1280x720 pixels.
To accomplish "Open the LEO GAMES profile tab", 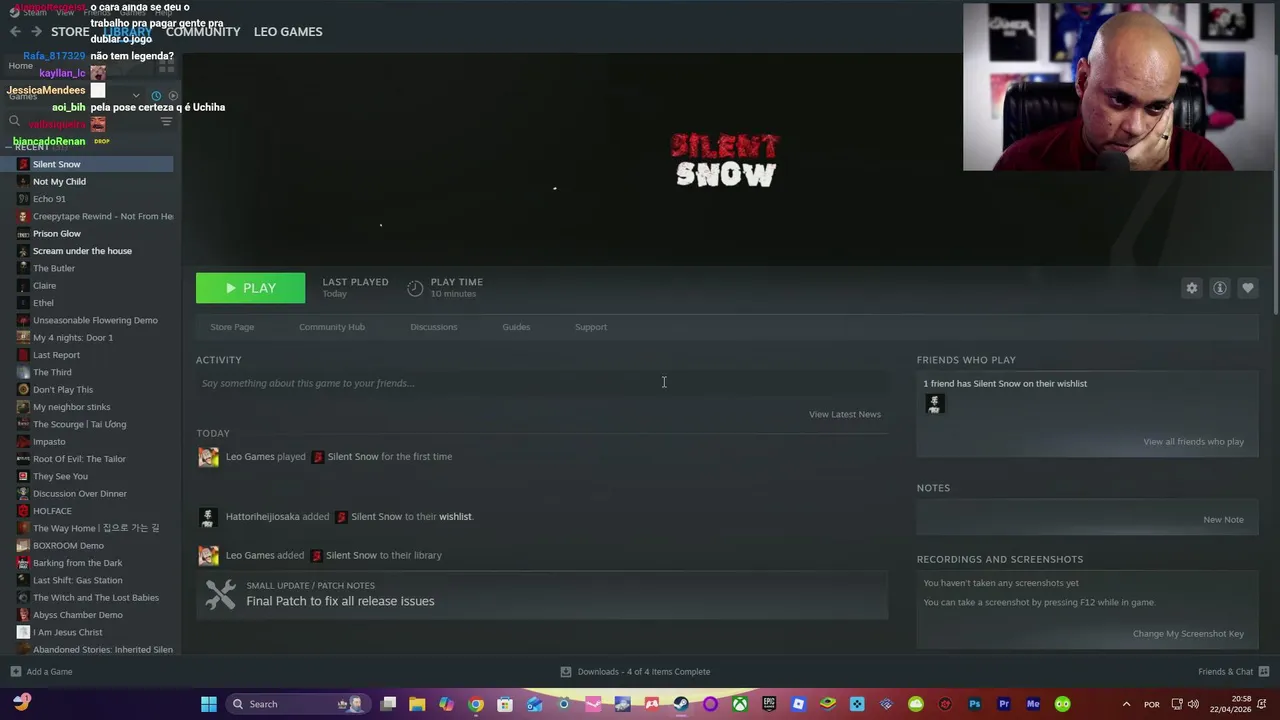I will pos(288,32).
